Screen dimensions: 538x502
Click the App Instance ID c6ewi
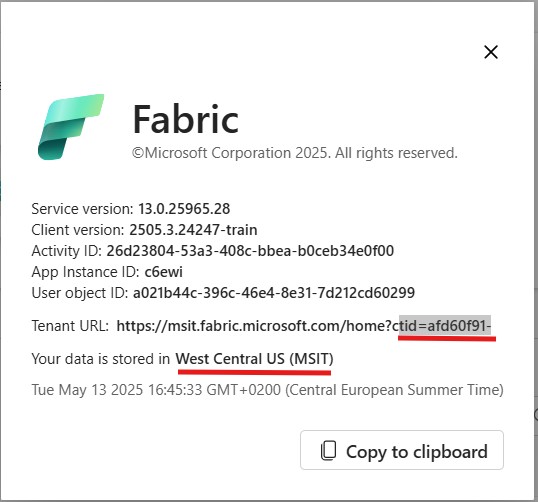point(163,272)
